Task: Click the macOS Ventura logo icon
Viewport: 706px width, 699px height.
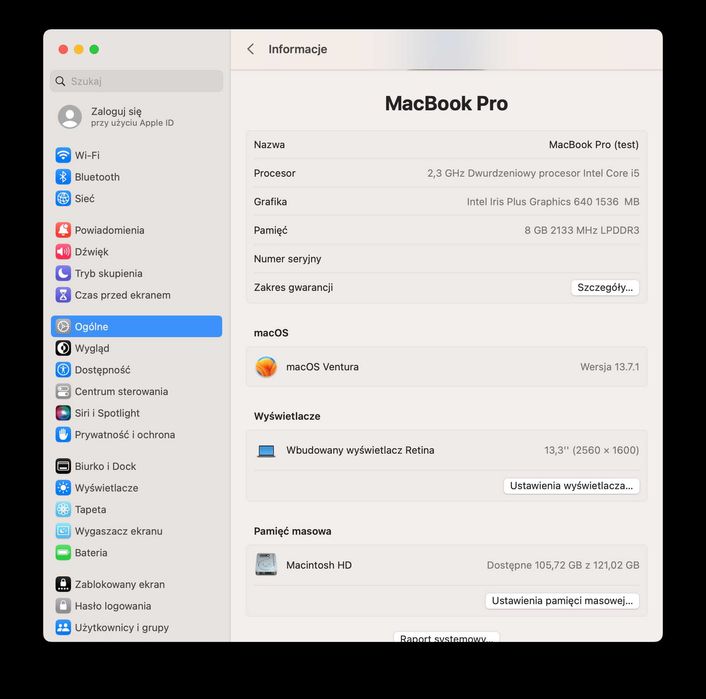Action: pos(266,367)
